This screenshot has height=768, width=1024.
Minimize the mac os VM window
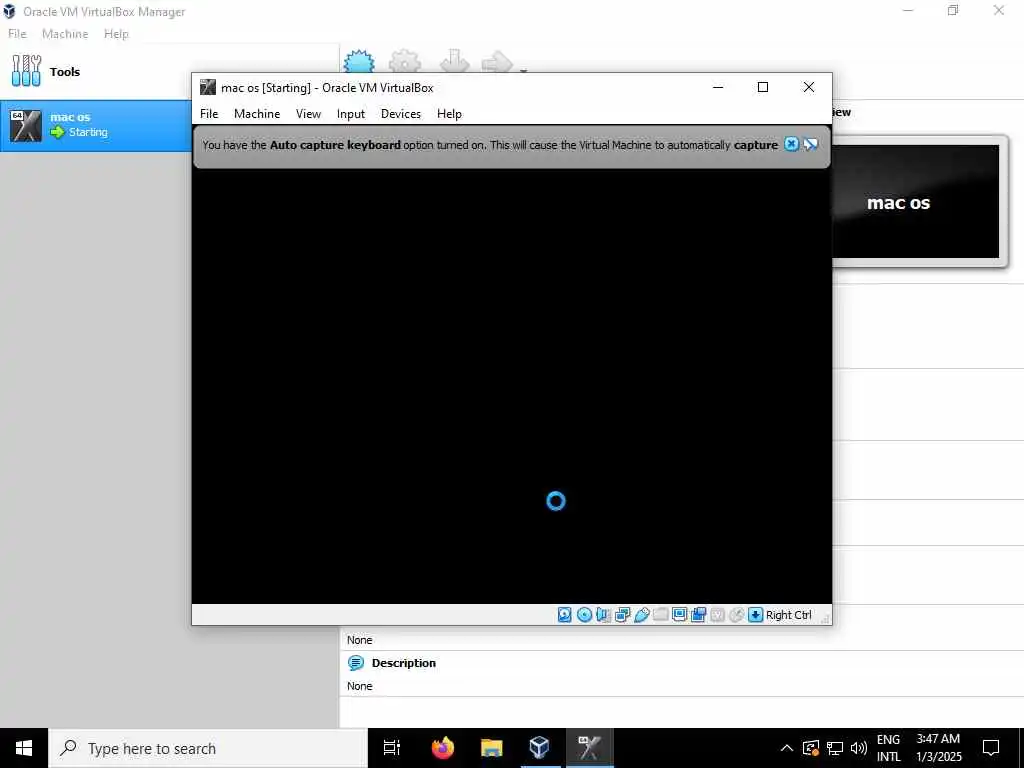point(718,88)
